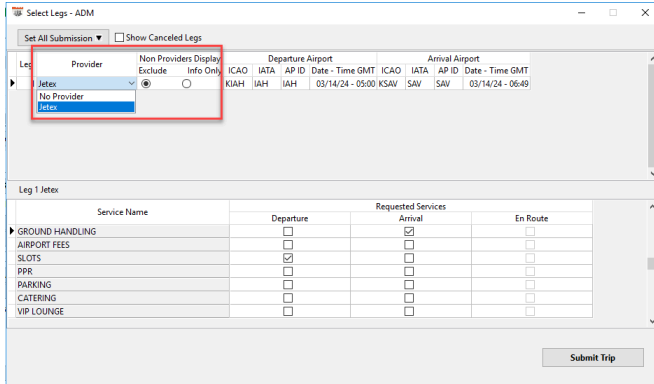Choose Jetex from the provider list
This screenshot has height=384, width=654.
(x=86, y=107)
